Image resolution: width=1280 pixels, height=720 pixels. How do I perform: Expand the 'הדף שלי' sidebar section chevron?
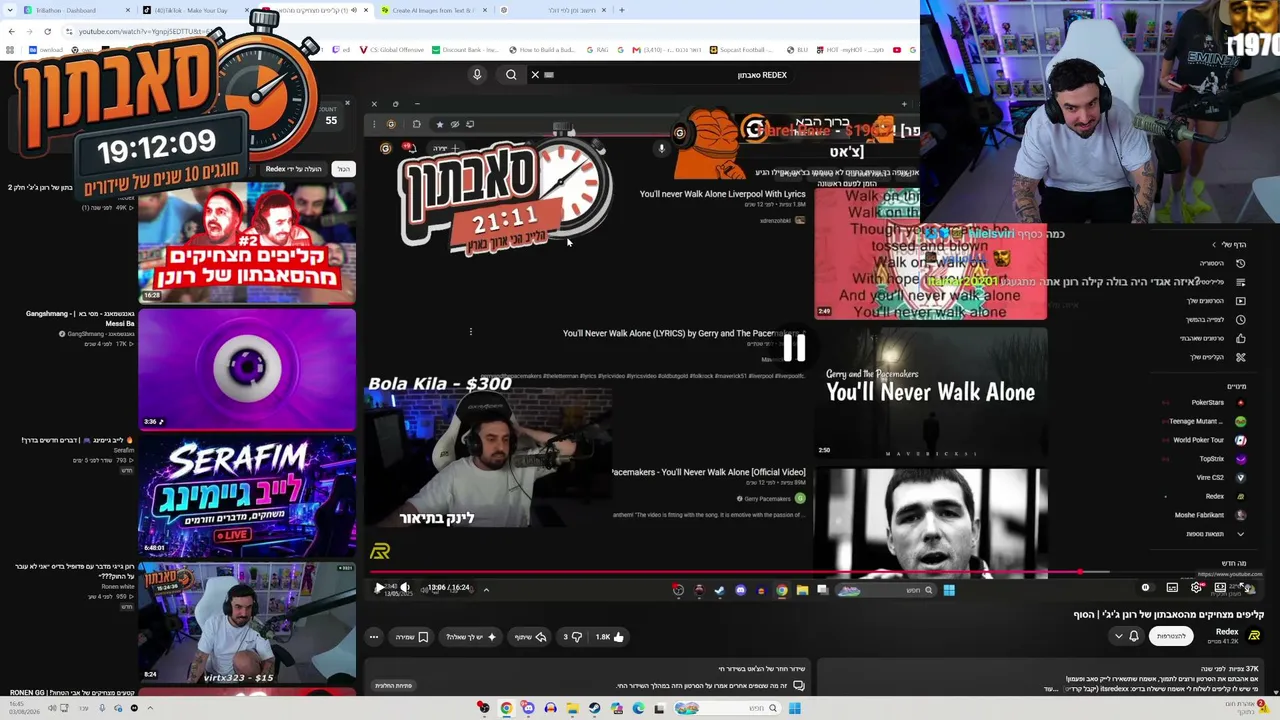click(1214, 244)
